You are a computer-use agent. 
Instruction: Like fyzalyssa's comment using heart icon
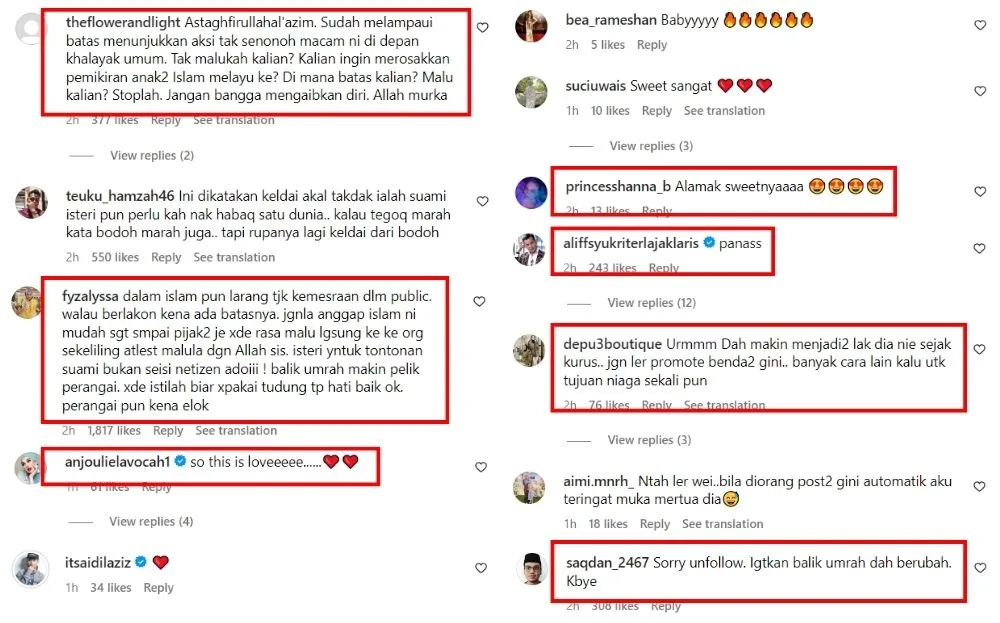480,302
